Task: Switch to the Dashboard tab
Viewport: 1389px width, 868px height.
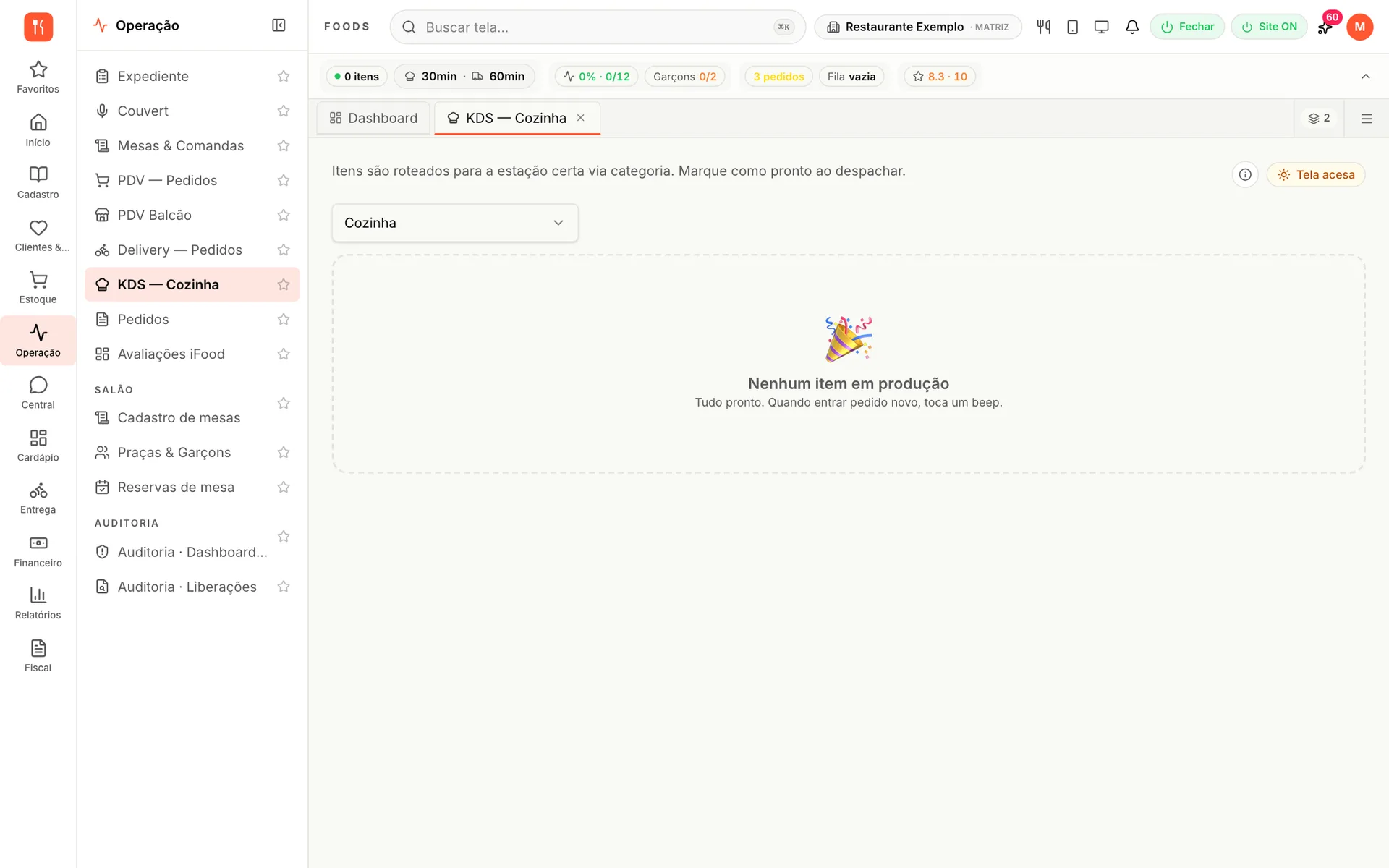Action: 373,118
